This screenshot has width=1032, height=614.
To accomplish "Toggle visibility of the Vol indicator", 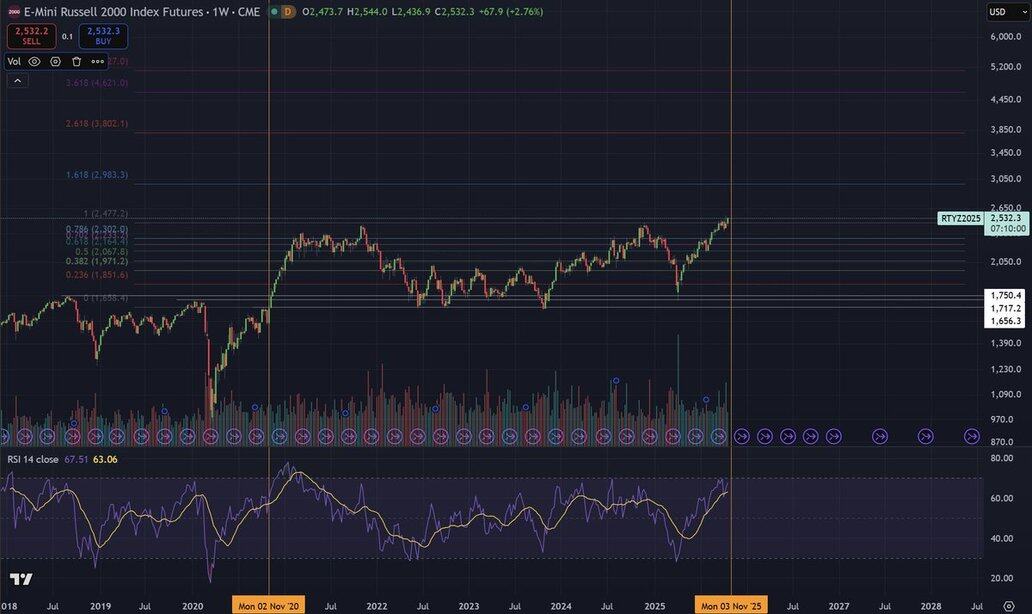I will pos(34,61).
